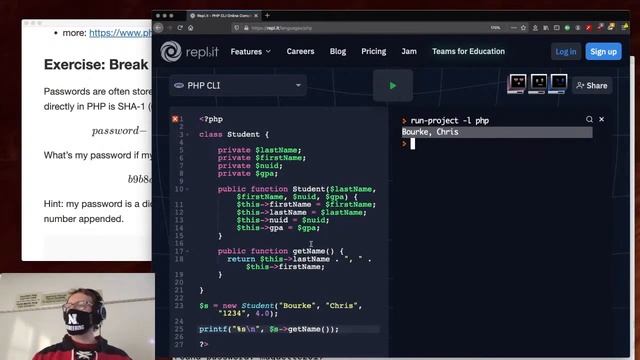This screenshot has width=640, height=360.
Task: Click the console command 'run-project -l php'
Action: [x=449, y=121]
